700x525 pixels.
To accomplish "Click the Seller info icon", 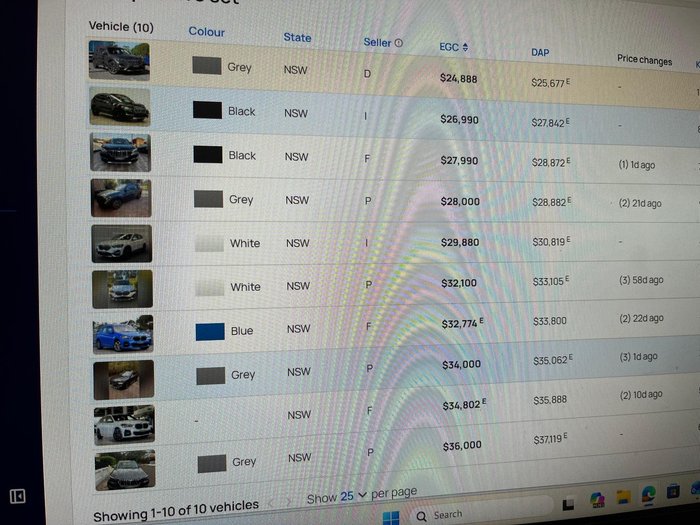I will coord(399,43).
